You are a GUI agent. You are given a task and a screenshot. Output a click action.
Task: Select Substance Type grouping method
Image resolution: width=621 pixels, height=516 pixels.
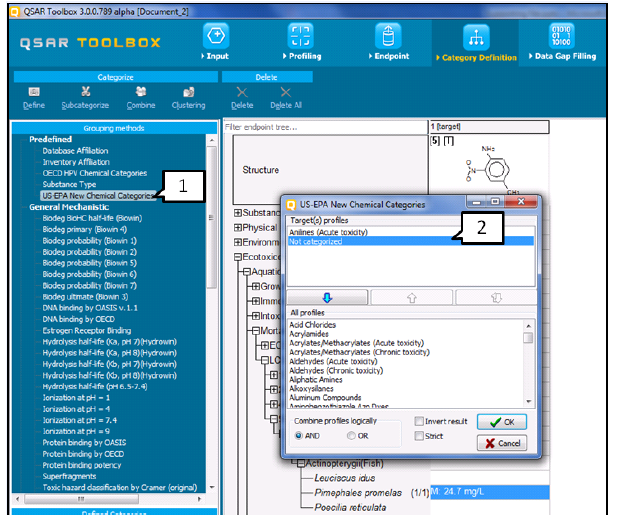(x=69, y=184)
